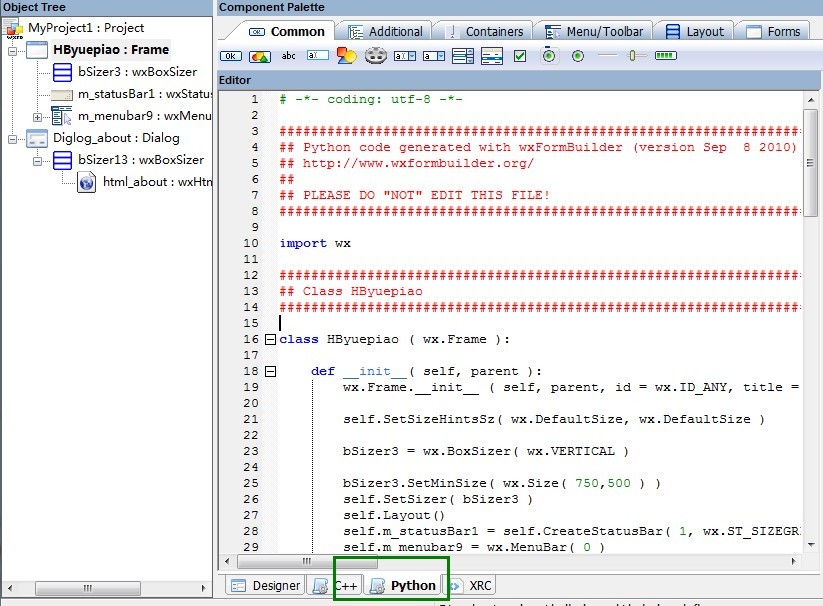Click the bSizer3 sizer icon
Viewport: 823px width, 606px height.
tap(62, 72)
